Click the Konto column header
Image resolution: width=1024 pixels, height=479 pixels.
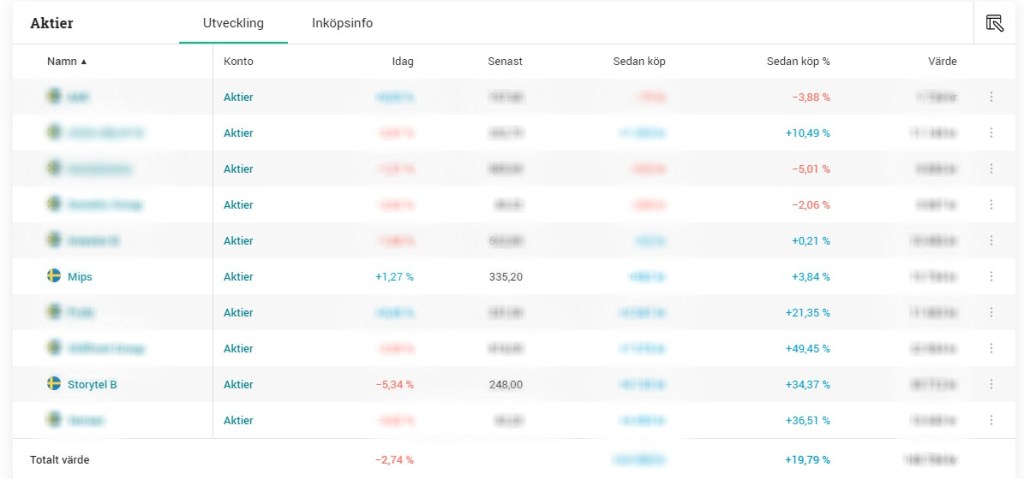coord(239,61)
